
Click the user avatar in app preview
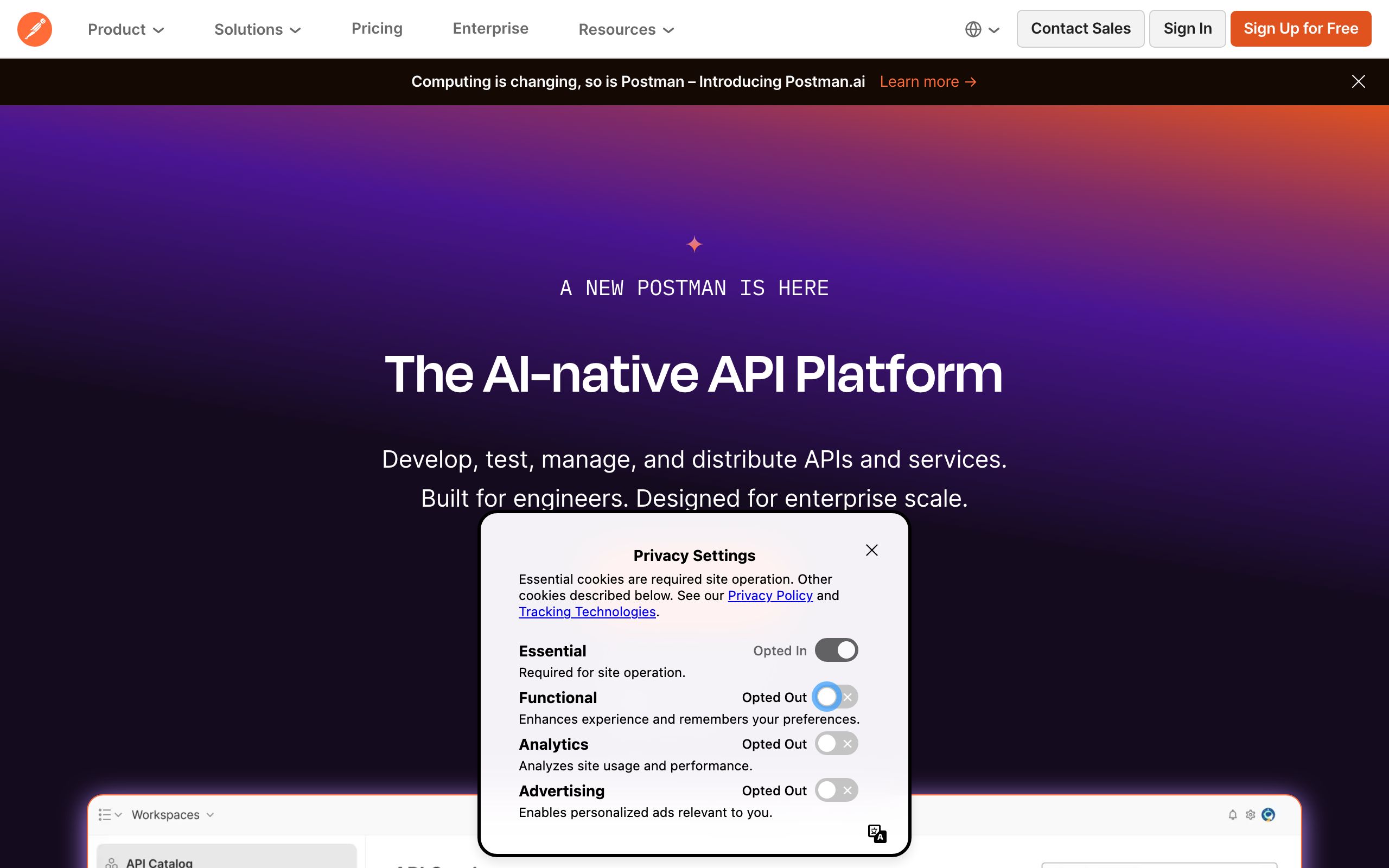[x=1269, y=815]
